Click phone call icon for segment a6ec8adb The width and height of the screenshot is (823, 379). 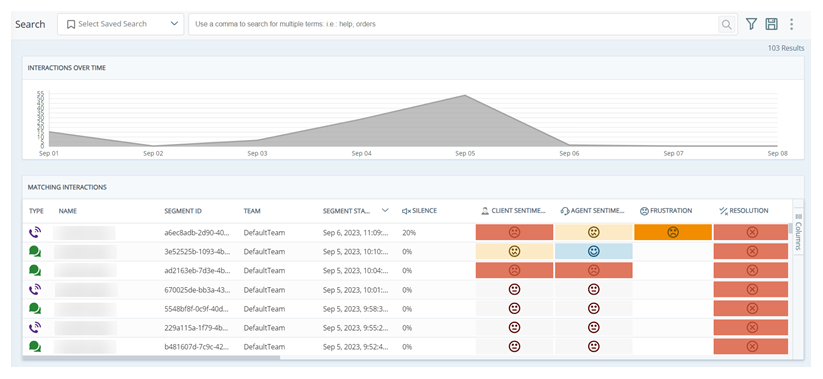pos(35,232)
